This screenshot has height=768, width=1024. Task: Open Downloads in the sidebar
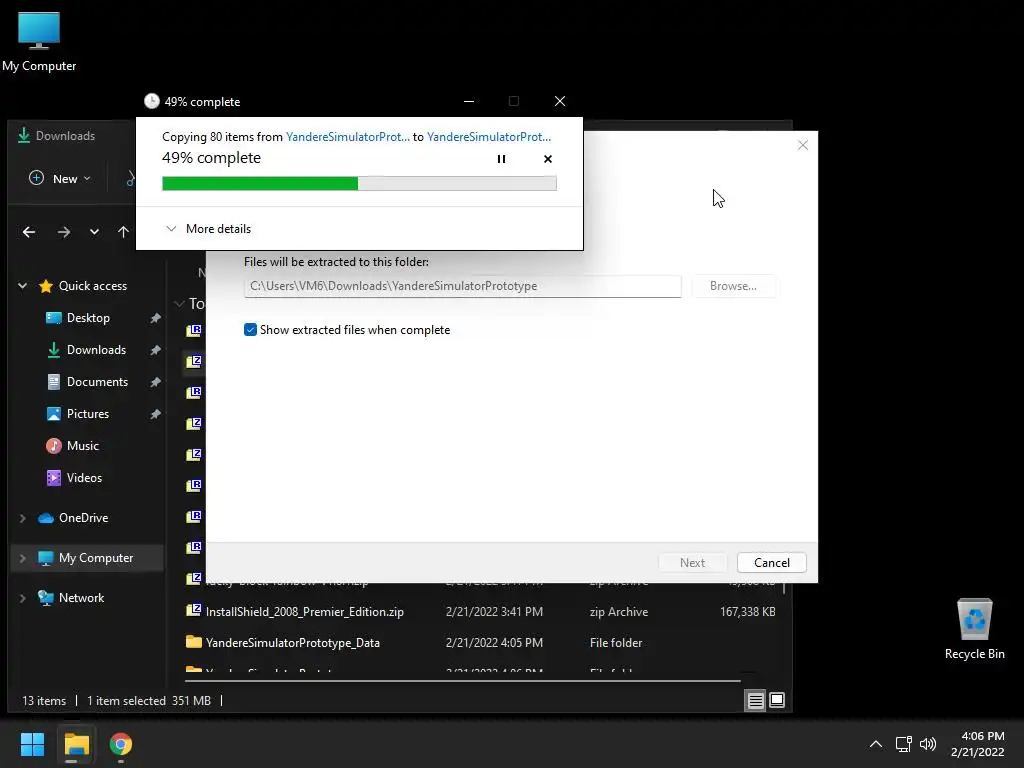pyautogui.click(x=96, y=350)
